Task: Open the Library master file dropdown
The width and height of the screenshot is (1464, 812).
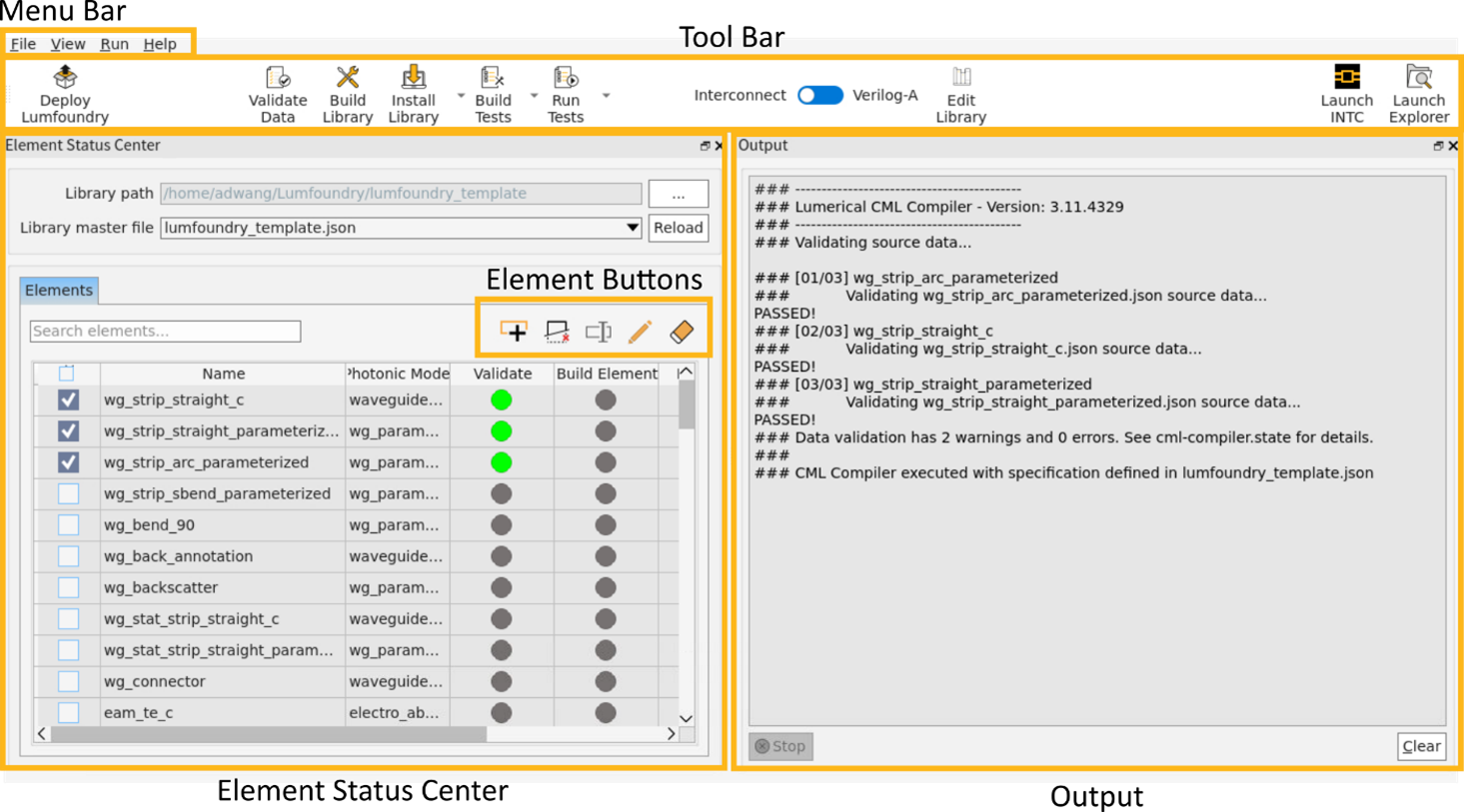Action: click(632, 228)
